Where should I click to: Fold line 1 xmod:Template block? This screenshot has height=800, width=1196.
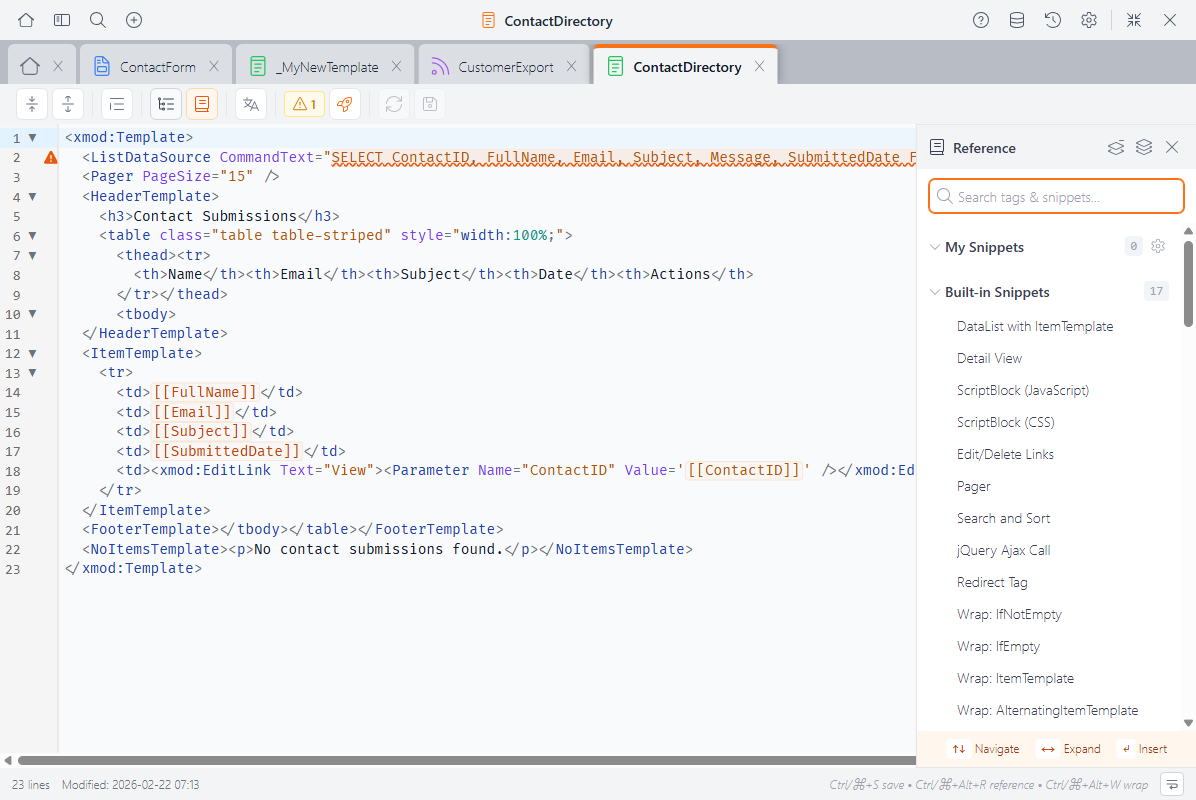tap(33, 138)
